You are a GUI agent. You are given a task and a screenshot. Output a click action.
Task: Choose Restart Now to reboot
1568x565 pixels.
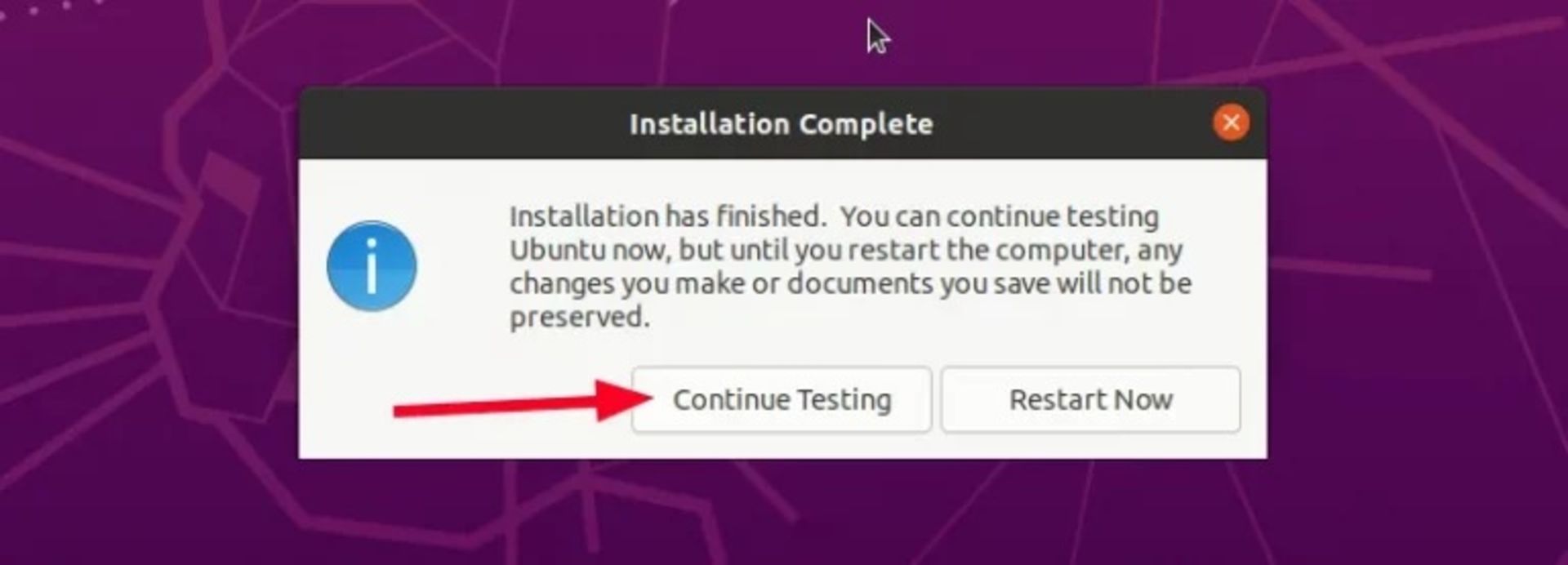click(1090, 399)
